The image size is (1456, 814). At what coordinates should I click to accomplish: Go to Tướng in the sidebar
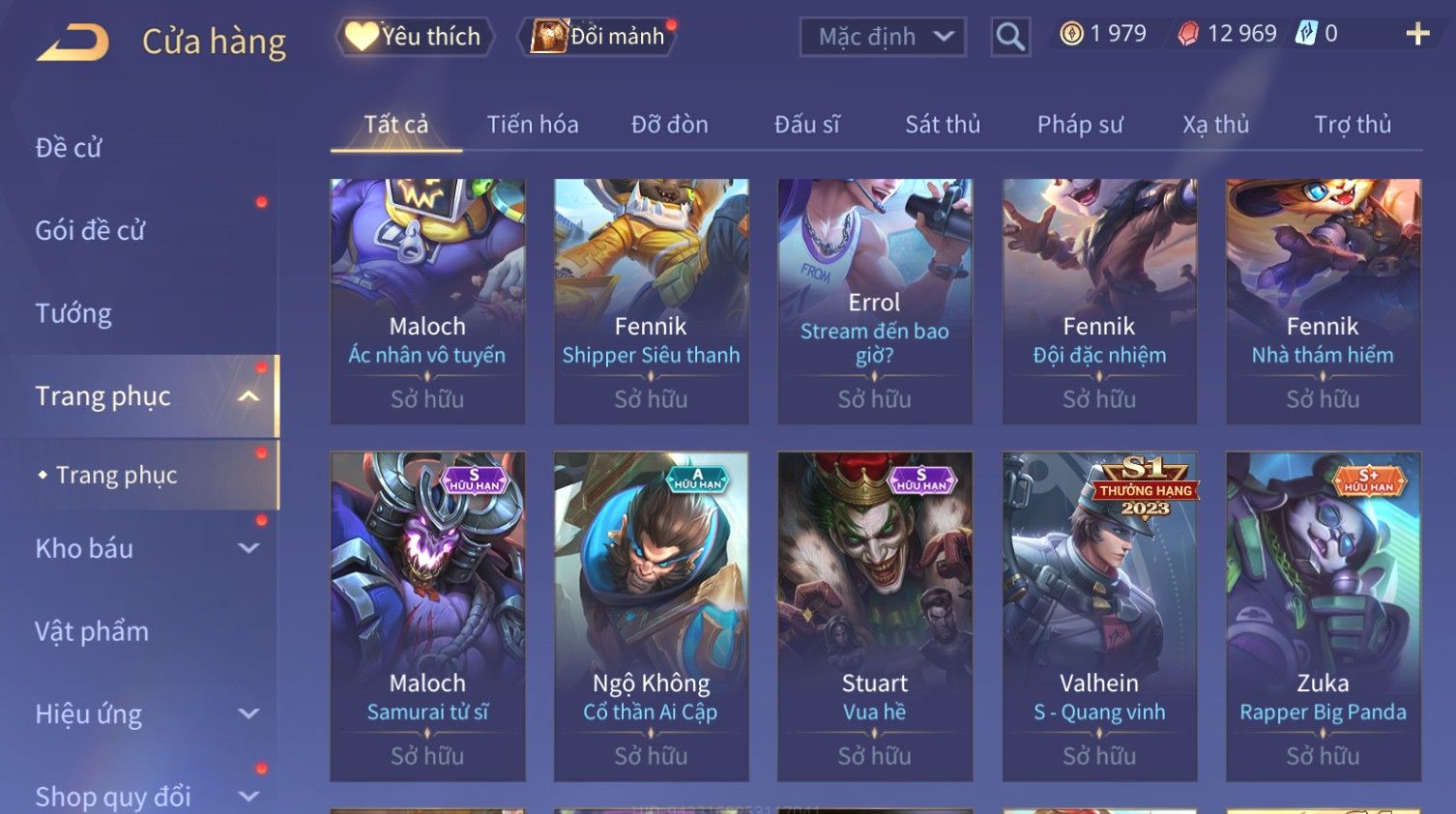pyautogui.click(x=73, y=313)
